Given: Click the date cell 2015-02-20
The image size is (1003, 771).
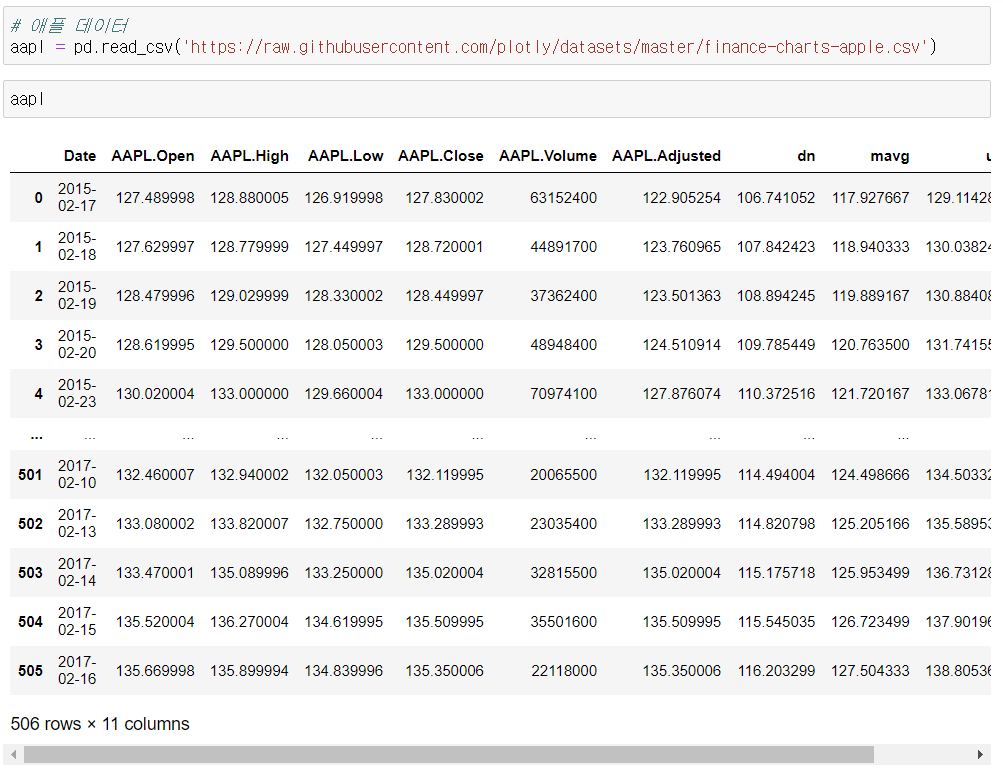Looking at the screenshot, I should tap(77, 344).
